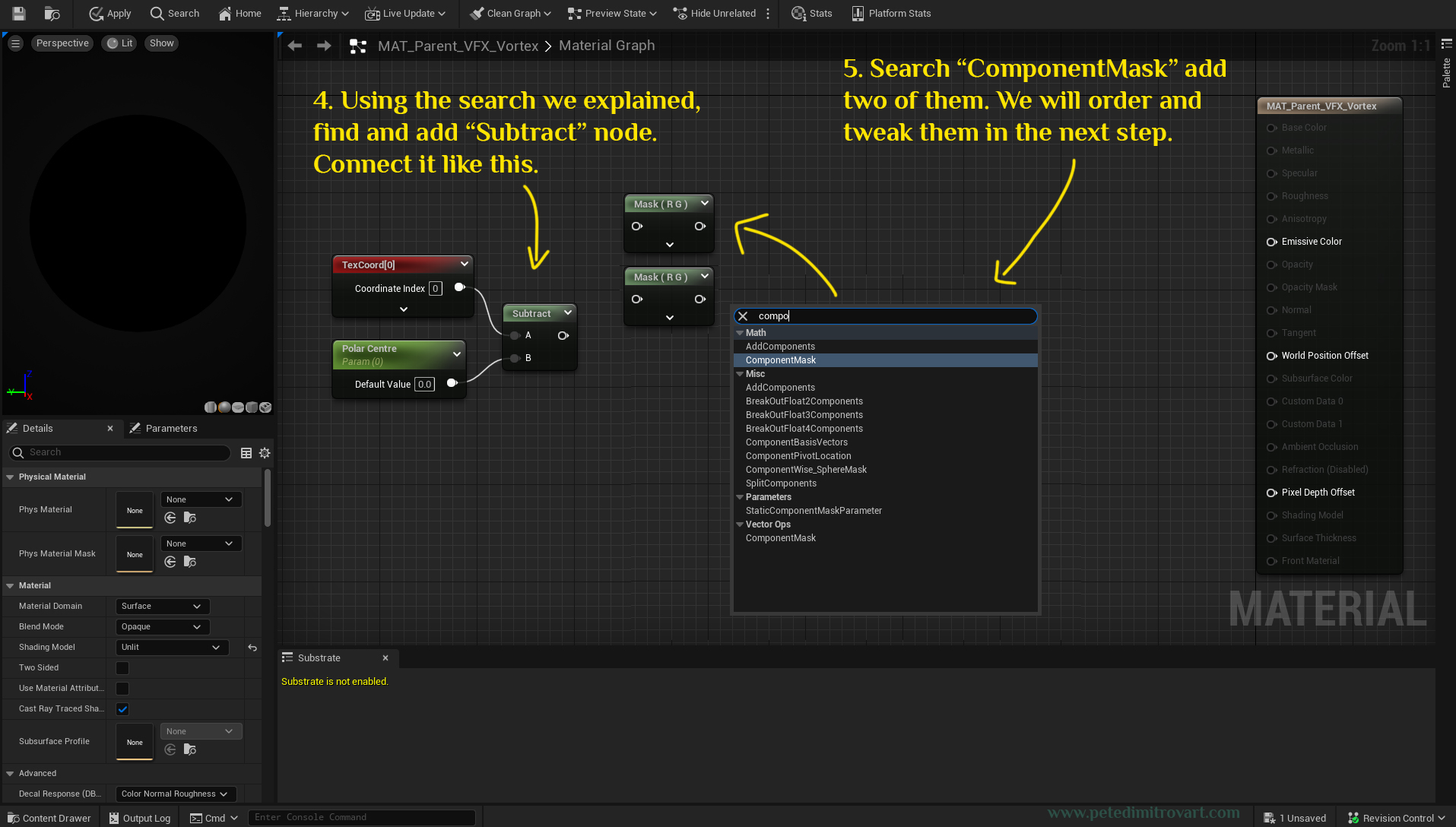1456x827 pixels.
Task: Click Emissive Color input pin
Action: click(x=1271, y=242)
